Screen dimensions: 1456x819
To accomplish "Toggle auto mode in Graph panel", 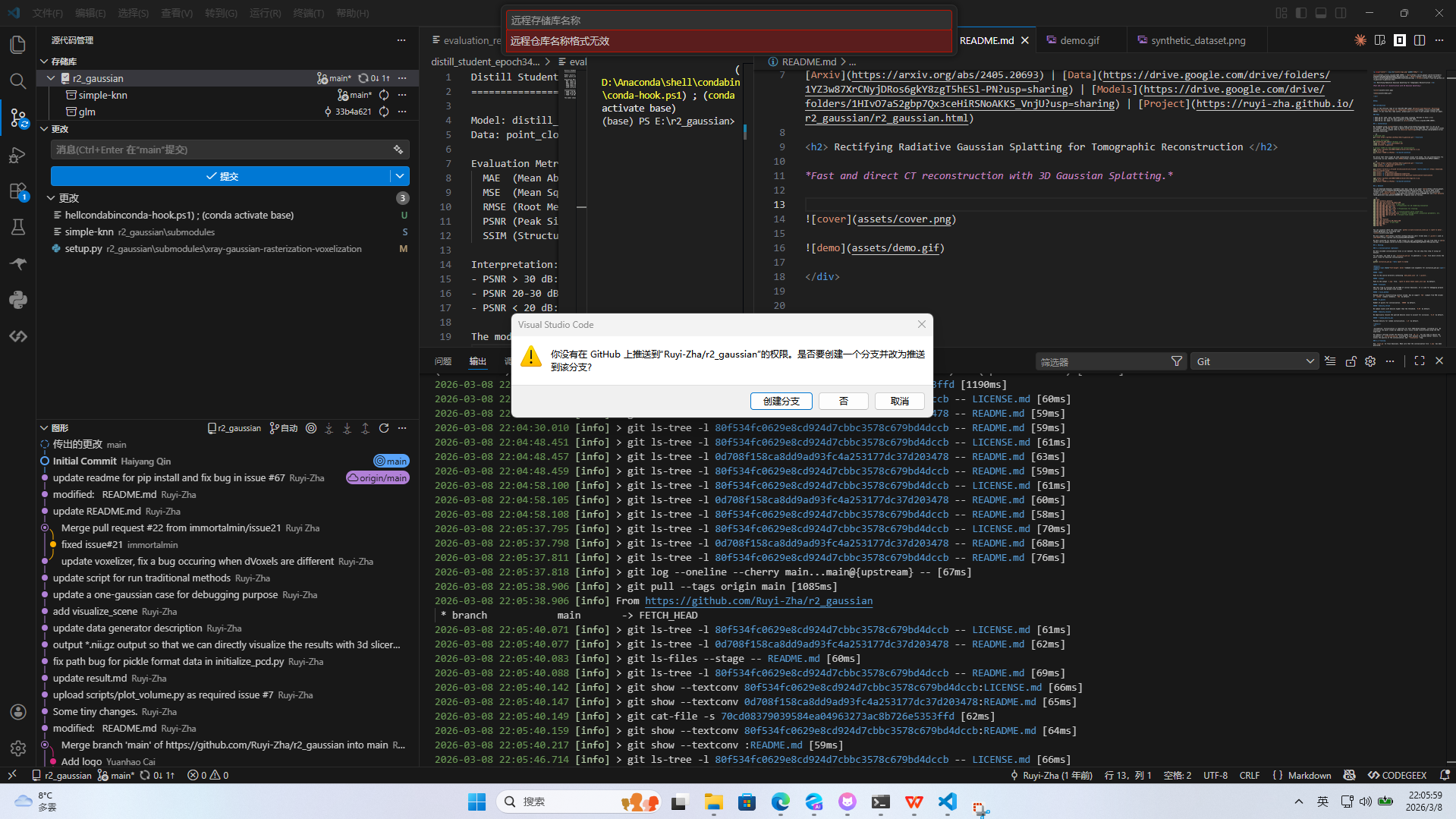I will coord(285,428).
